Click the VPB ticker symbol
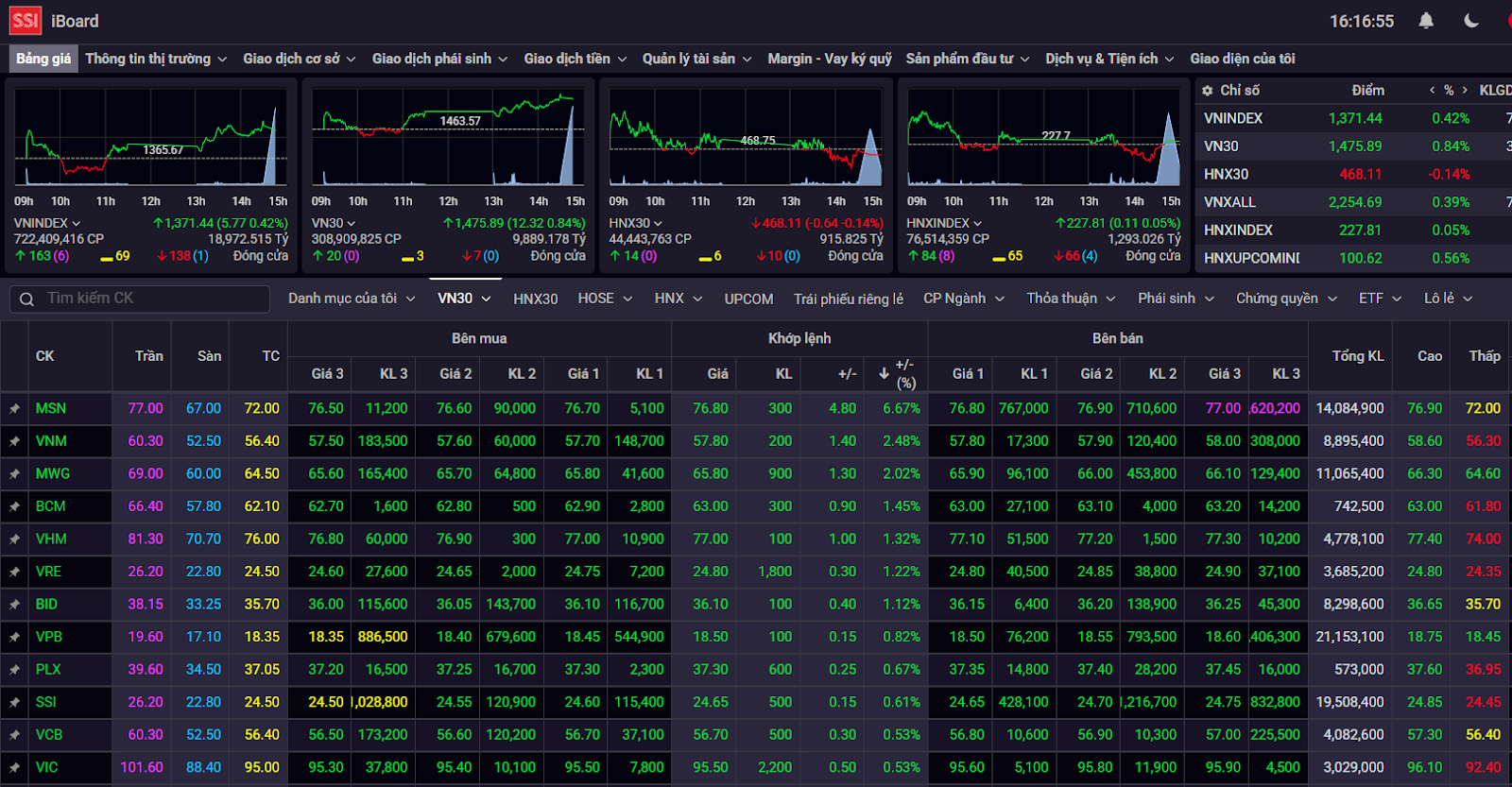This screenshot has width=1512, height=787. (x=49, y=638)
